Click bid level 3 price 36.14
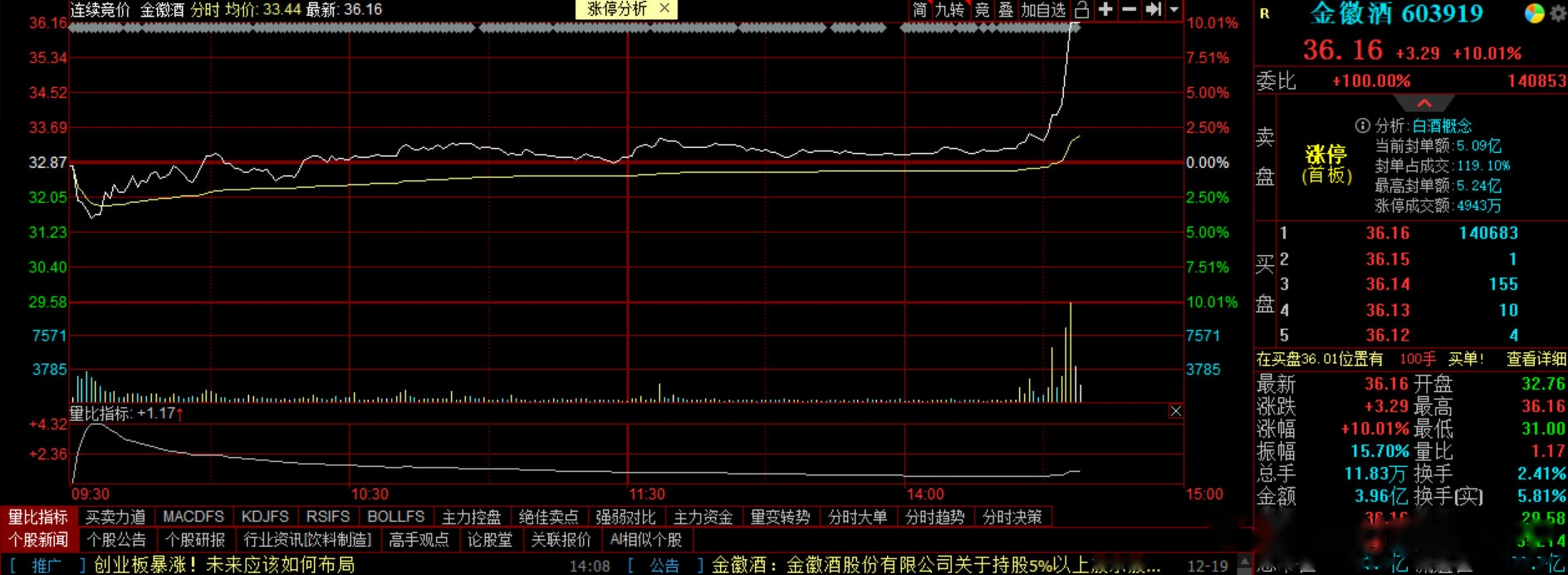1568x575 pixels. click(1387, 284)
